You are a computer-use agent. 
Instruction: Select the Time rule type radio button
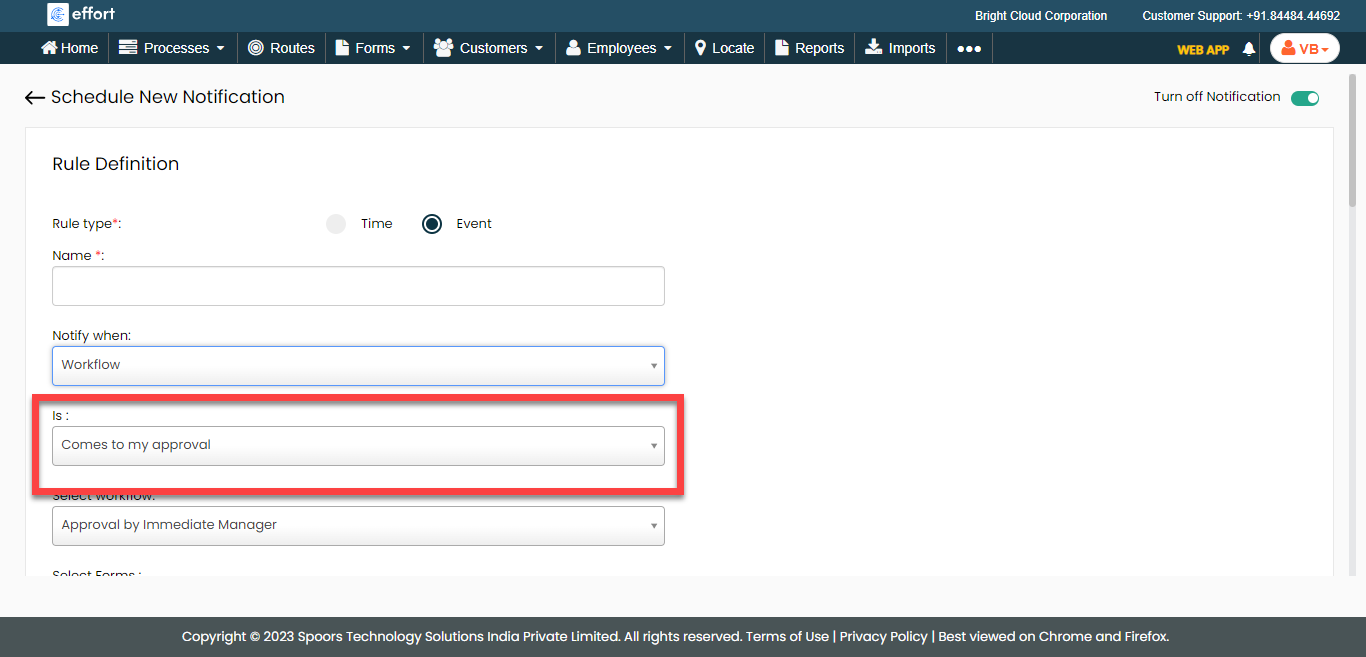click(336, 224)
